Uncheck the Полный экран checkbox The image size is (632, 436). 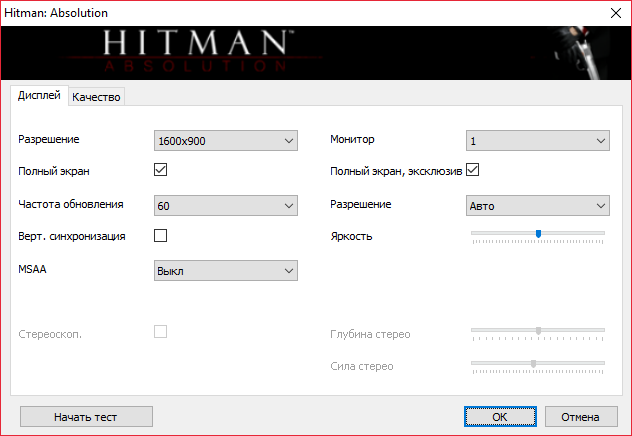[160, 170]
